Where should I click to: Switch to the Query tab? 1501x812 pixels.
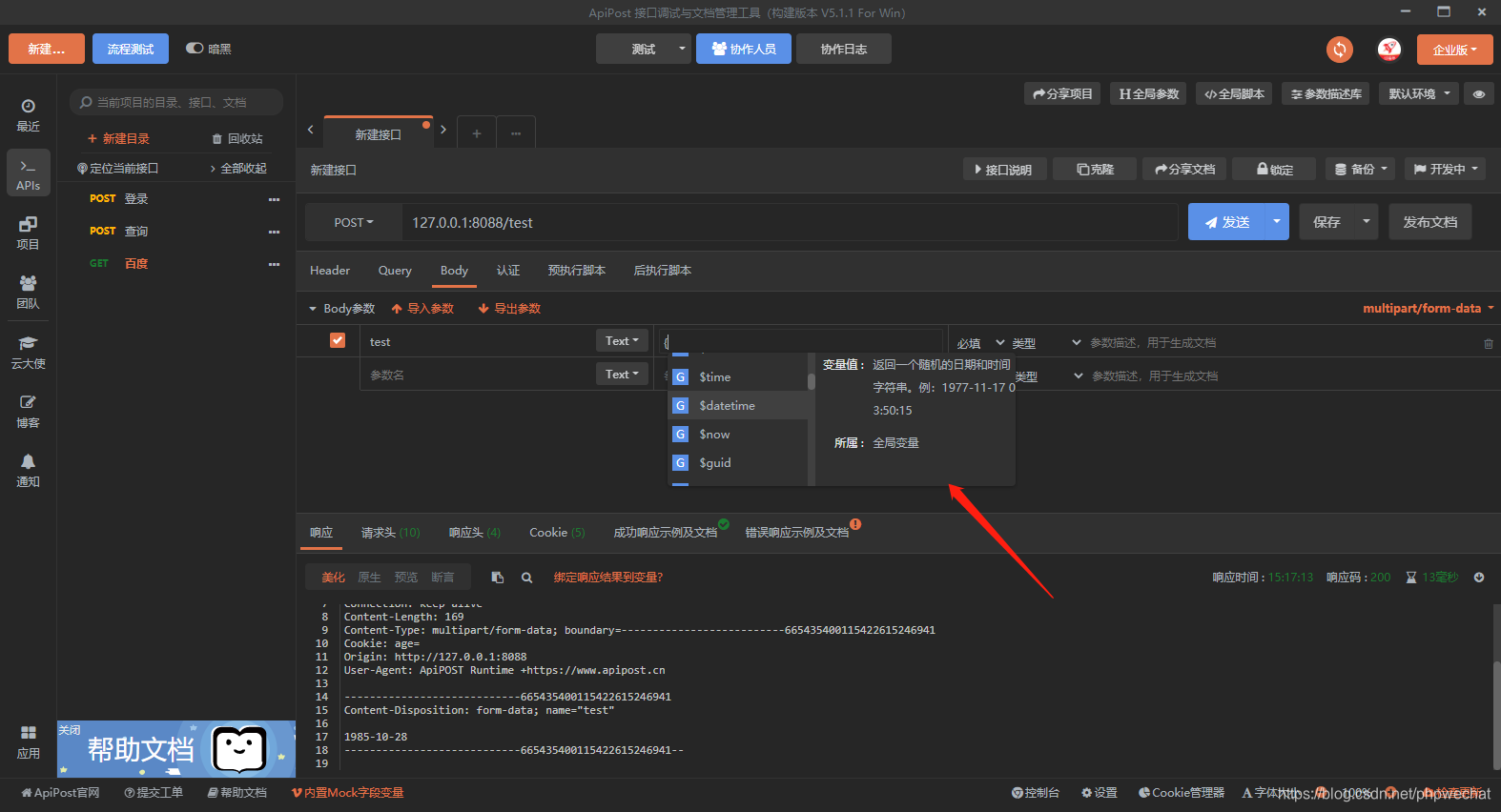tap(395, 271)
